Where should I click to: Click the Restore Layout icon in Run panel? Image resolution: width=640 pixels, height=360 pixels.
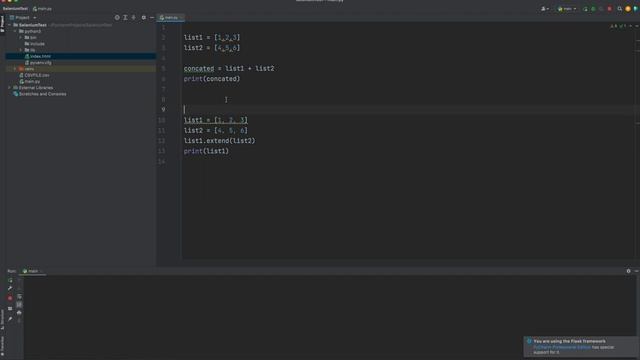[10, 309]
